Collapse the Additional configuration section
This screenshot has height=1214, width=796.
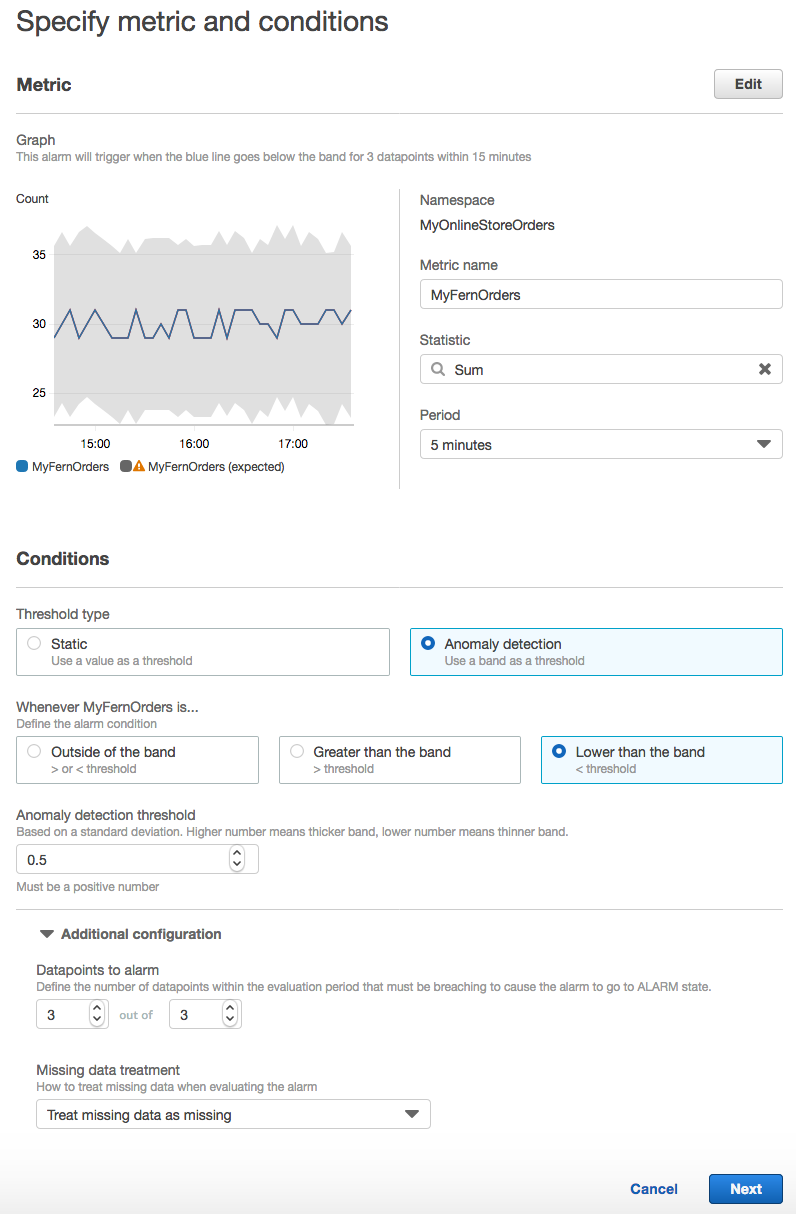coord(131,934)
